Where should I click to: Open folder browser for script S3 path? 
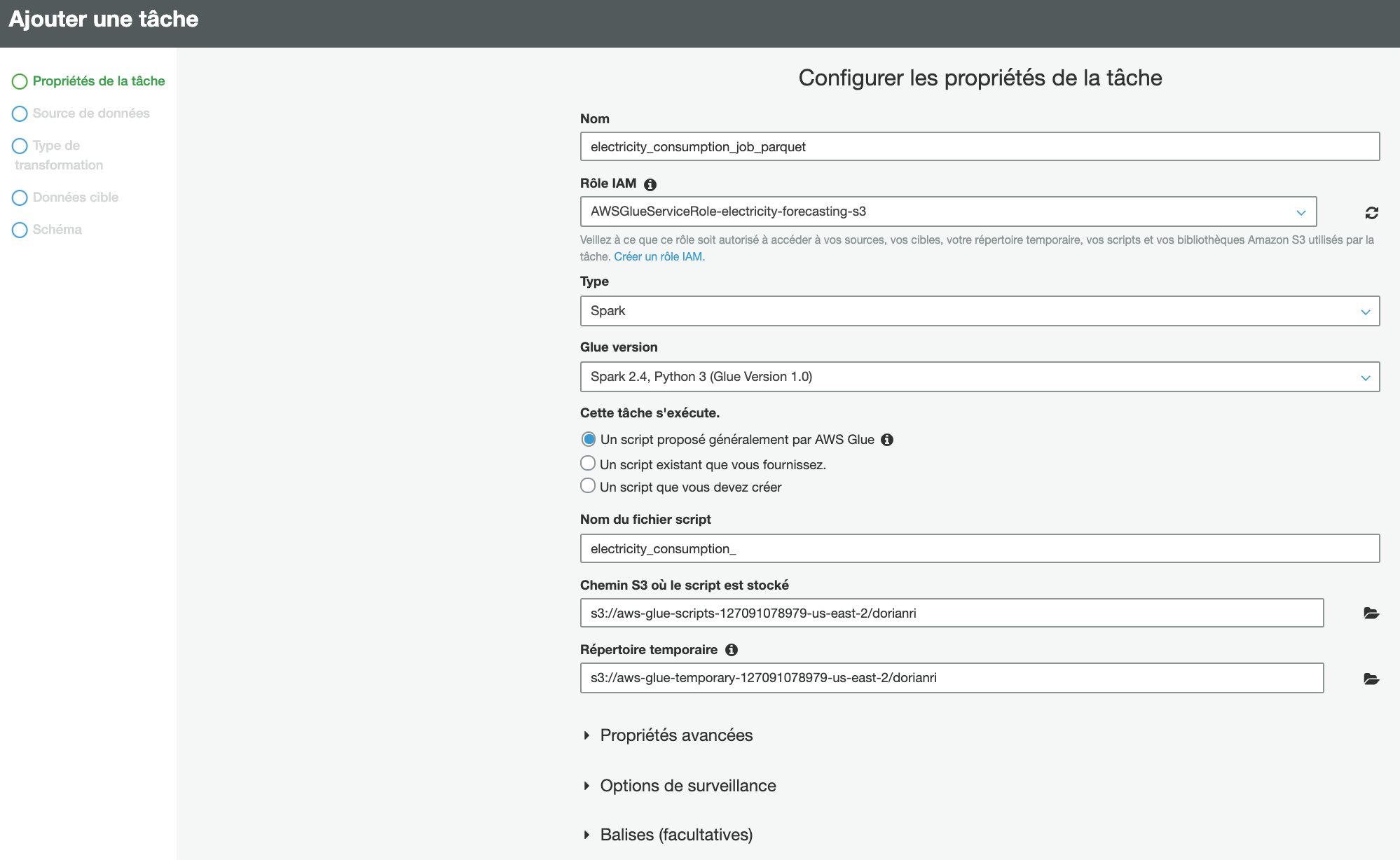1371,613
